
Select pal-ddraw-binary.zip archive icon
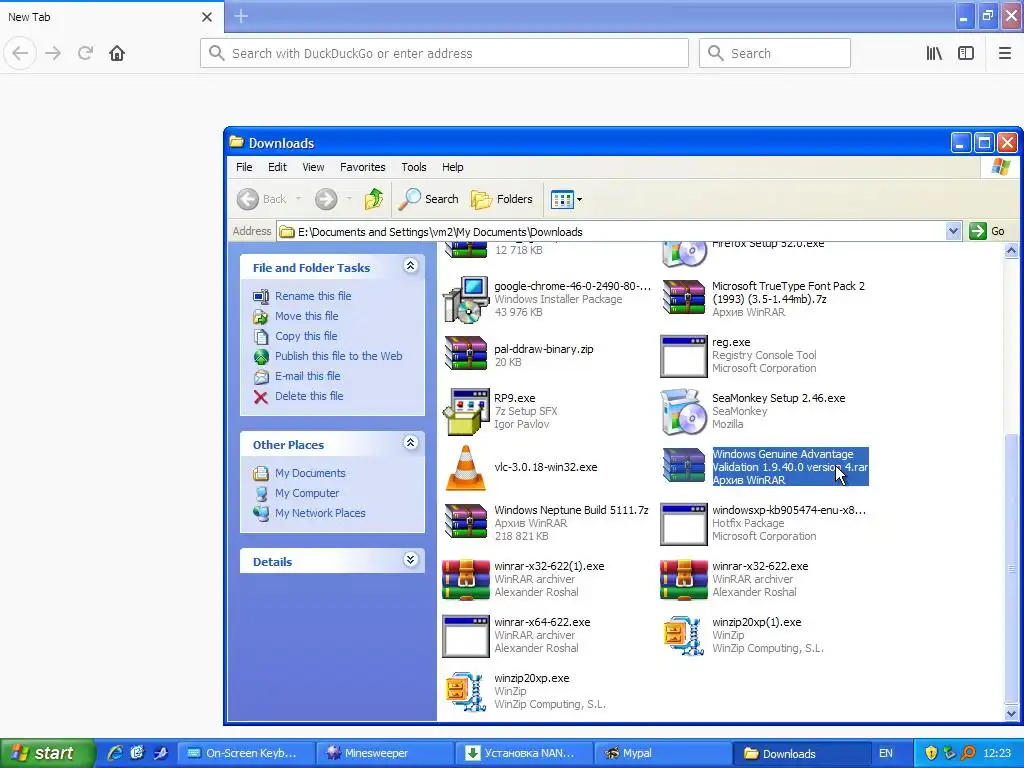466,353
